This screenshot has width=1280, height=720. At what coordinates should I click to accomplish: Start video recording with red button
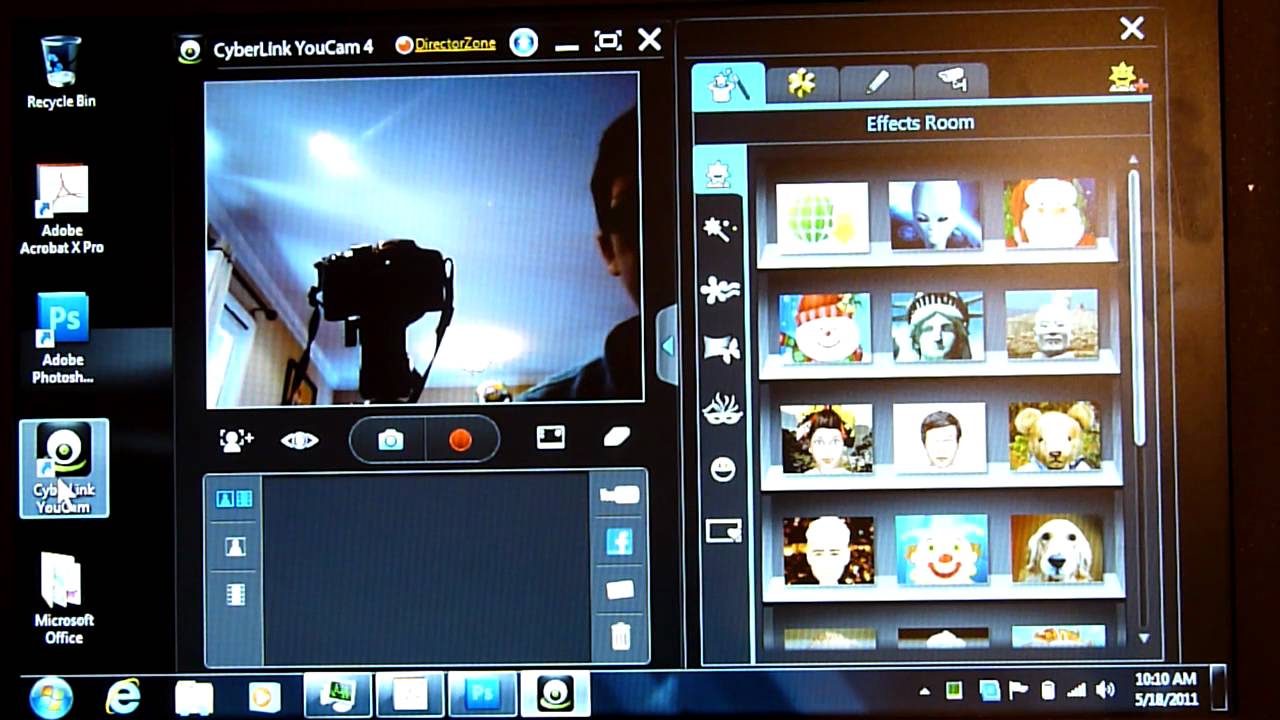(x=461, y=440)
